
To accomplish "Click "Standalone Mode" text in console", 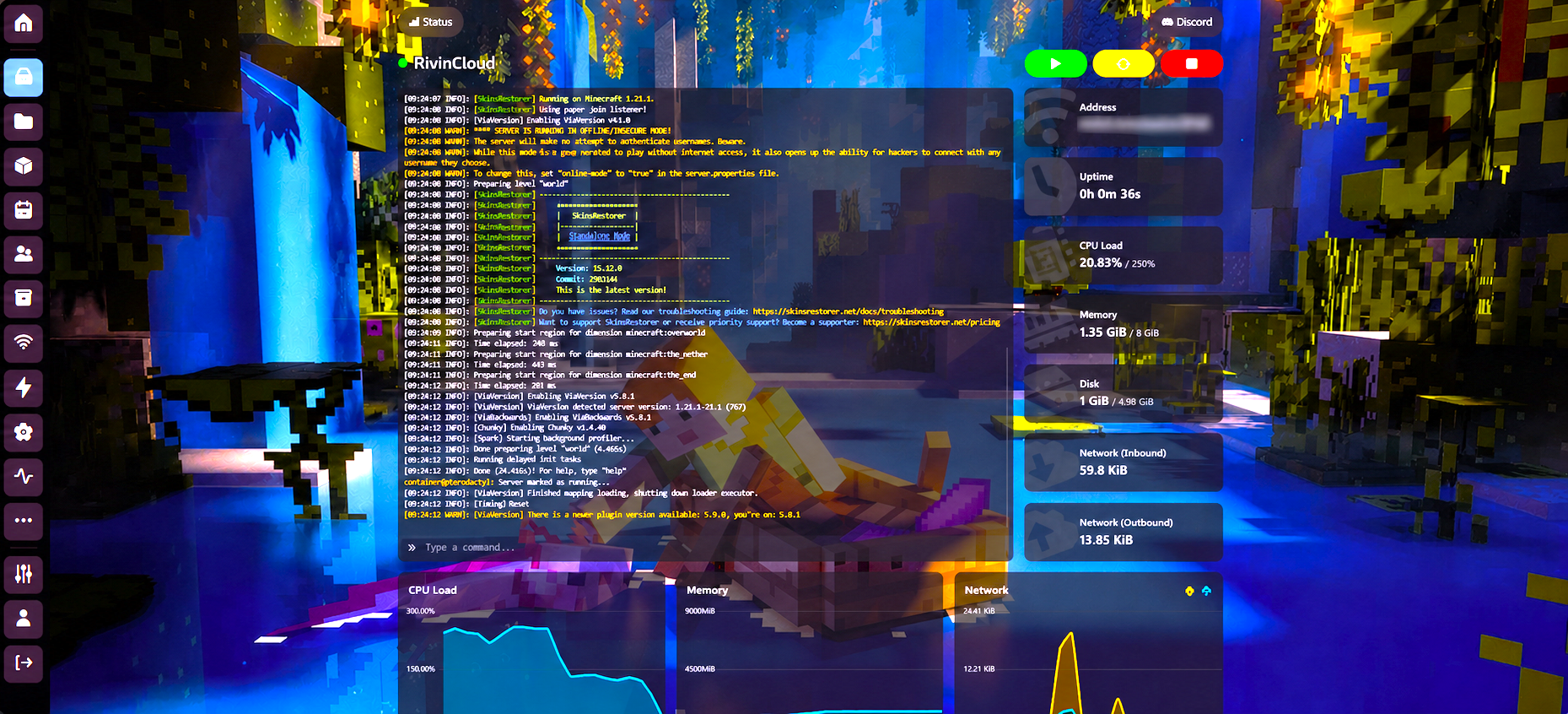I will click(x=599, y=236).
